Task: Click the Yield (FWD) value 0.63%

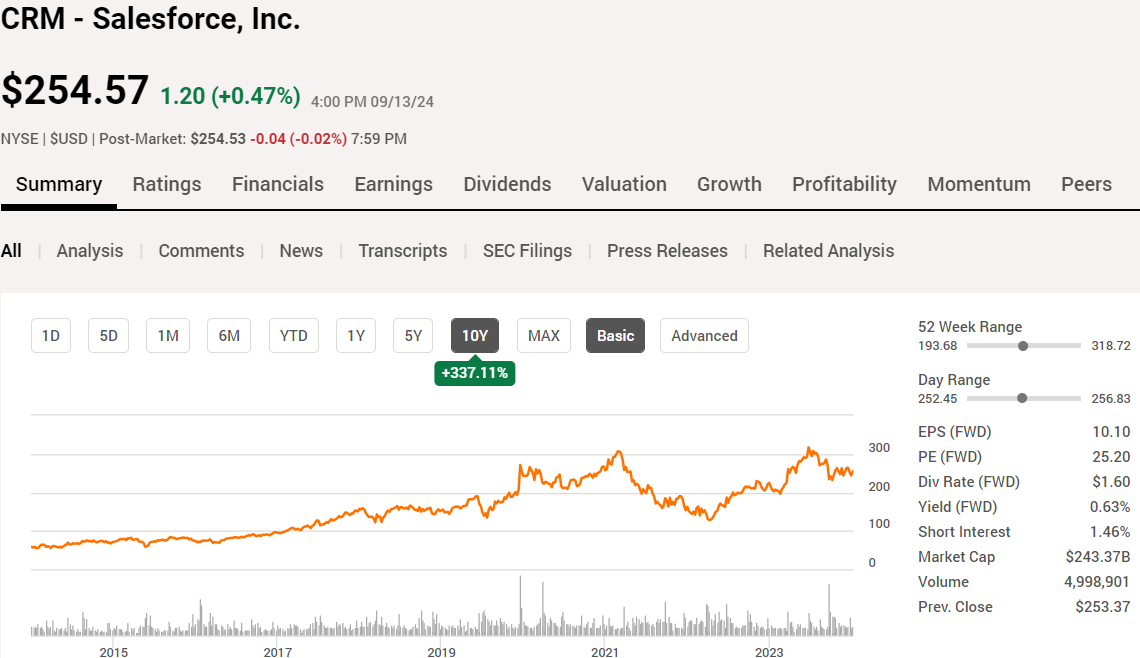Action: [1110, 507]
